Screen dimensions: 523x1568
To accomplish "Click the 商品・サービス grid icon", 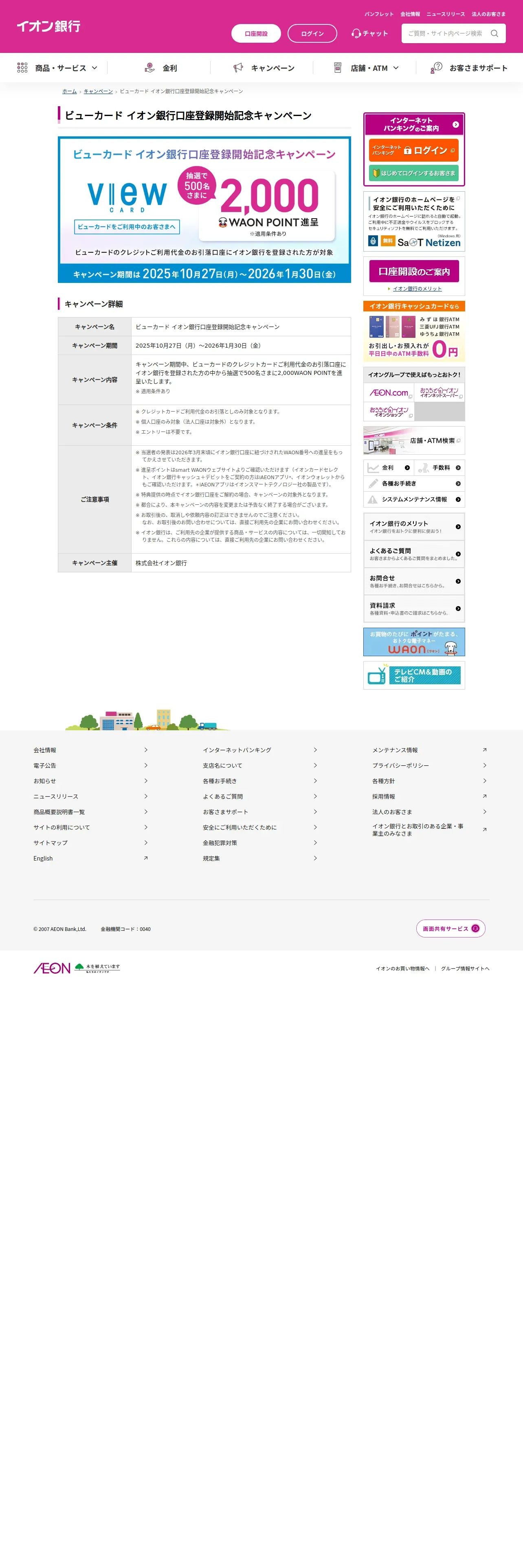I will point(22,68).
